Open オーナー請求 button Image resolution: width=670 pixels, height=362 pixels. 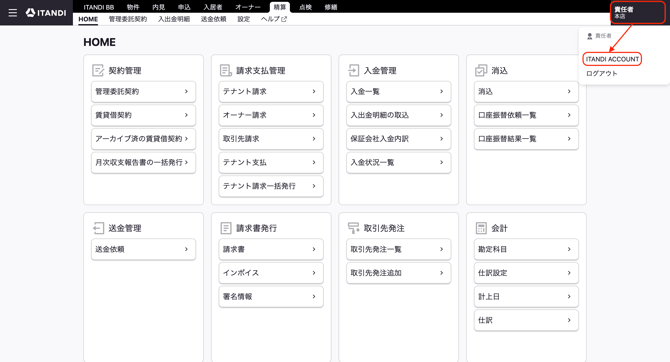tap(271, 115)
